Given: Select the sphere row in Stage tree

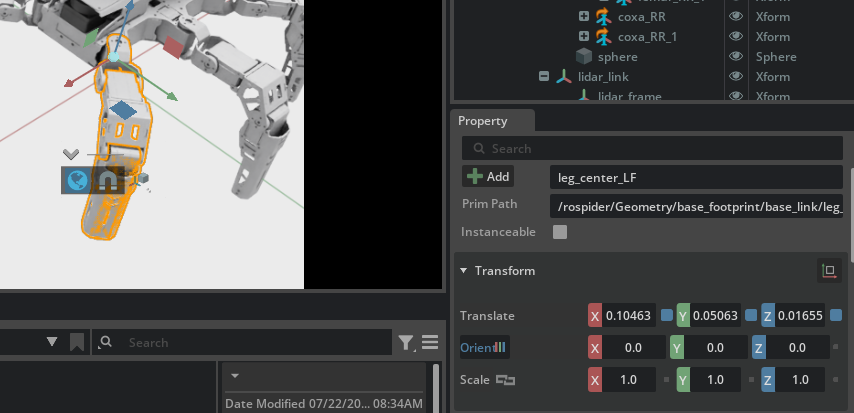Looking at the screenshot, I should [618, 57].
